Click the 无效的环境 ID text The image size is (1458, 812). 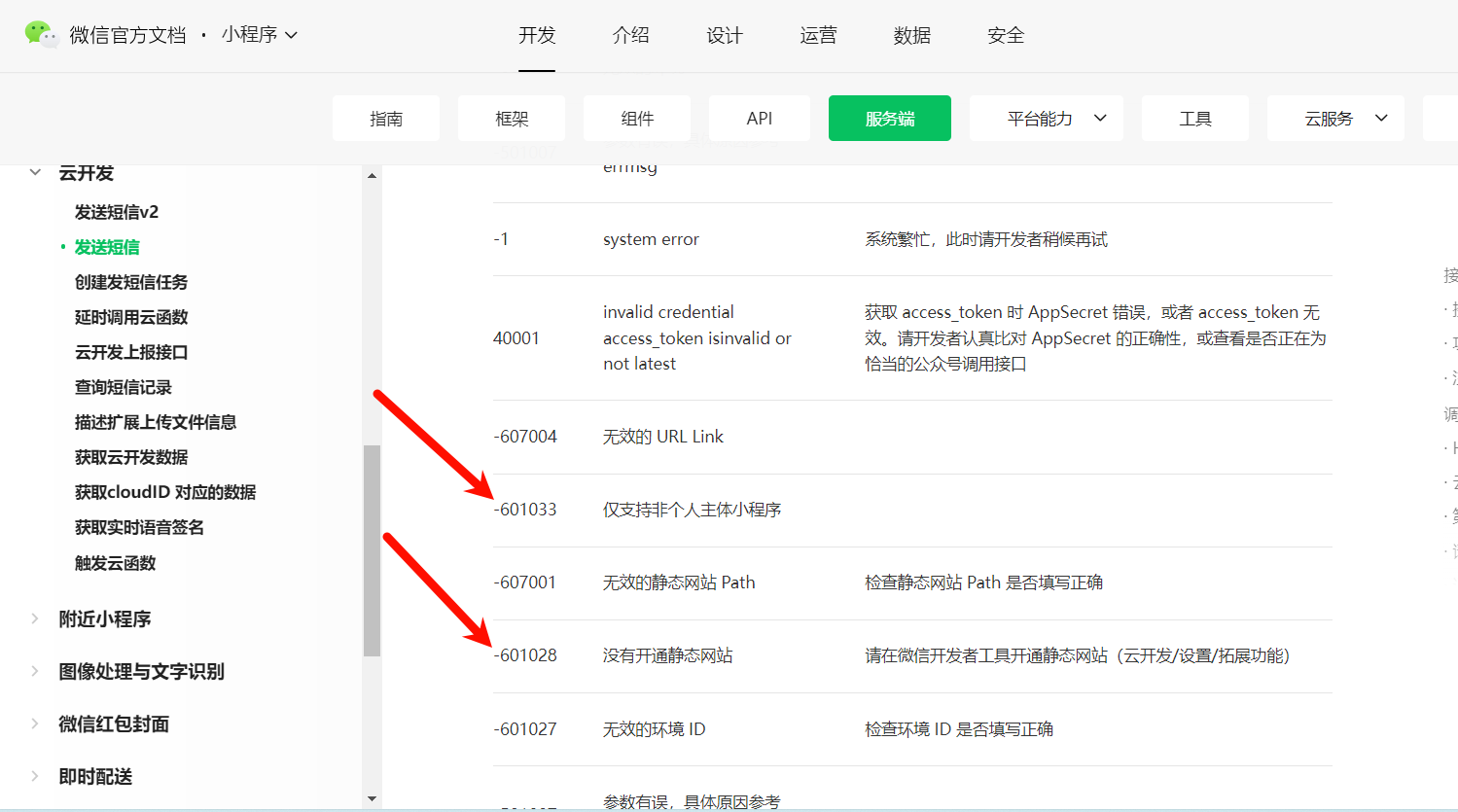pyautogui.click(x=655, y=729)
